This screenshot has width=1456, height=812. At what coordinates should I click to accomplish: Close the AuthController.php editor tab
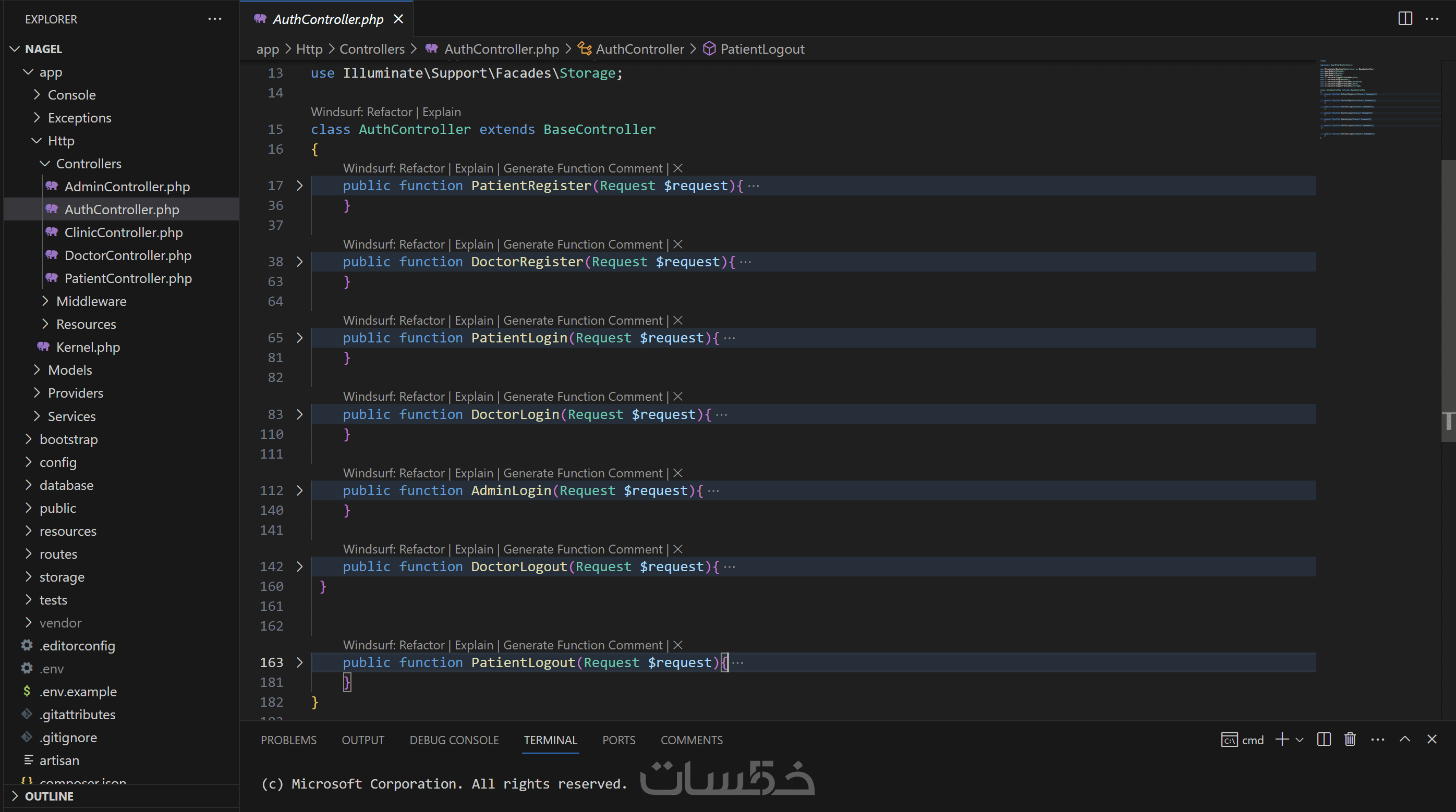398,19
